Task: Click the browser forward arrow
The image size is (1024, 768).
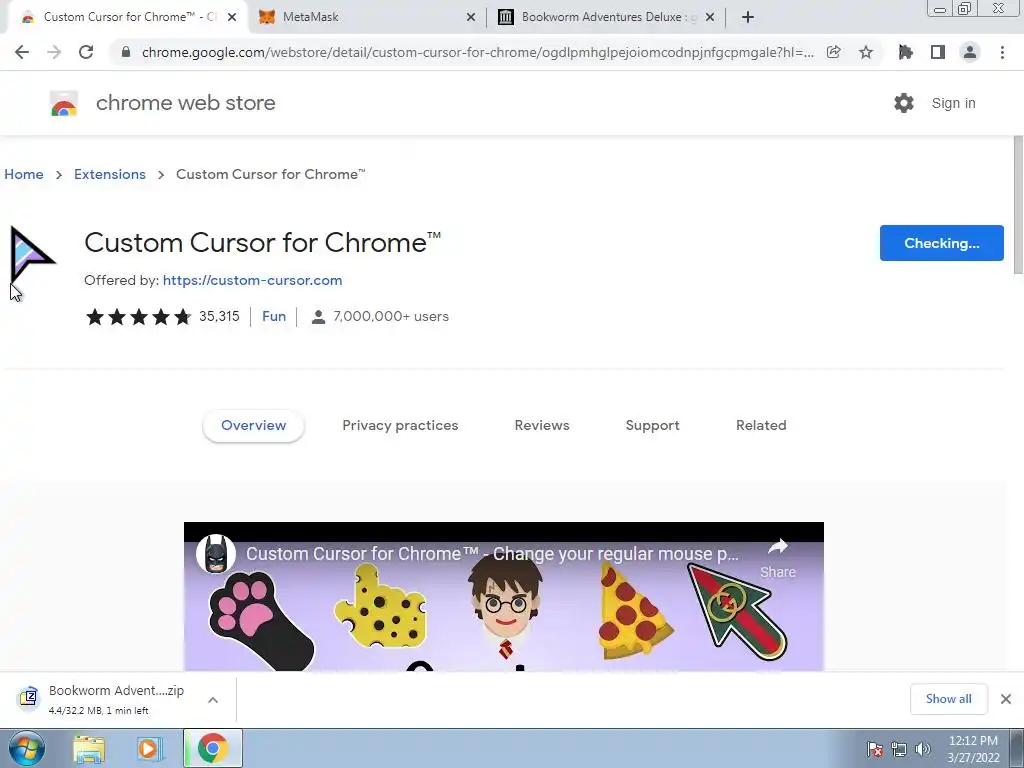Action: pos(54,52)
